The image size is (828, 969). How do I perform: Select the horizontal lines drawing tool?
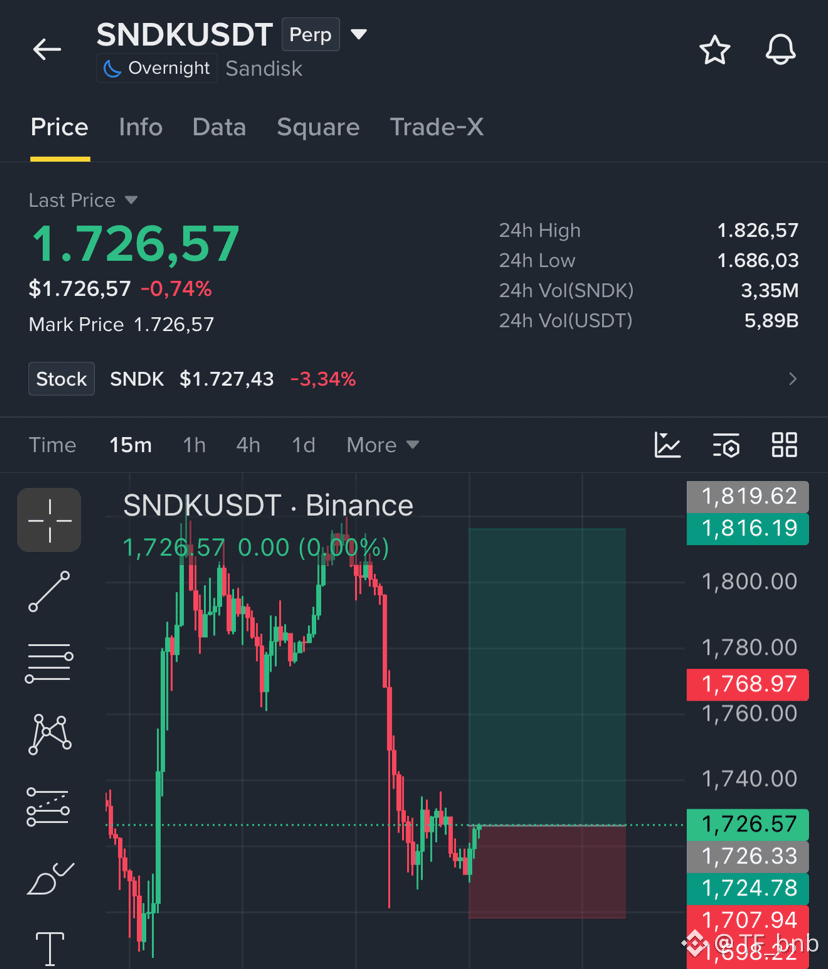pos(49,662)
